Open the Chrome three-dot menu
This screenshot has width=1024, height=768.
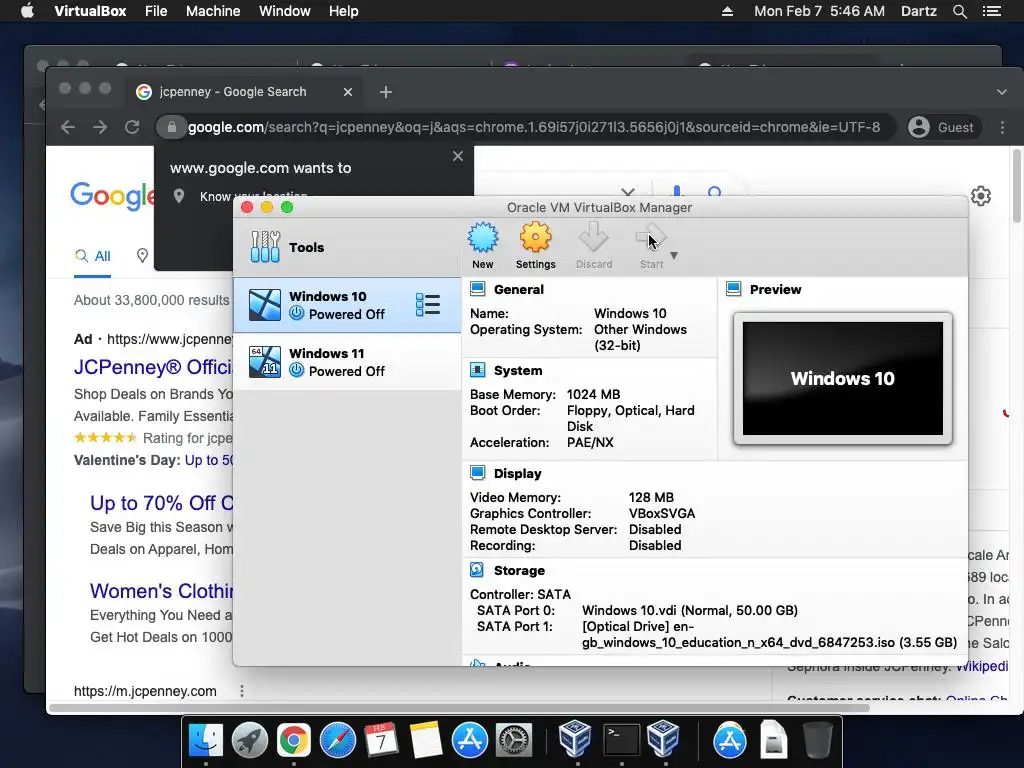1002,127
